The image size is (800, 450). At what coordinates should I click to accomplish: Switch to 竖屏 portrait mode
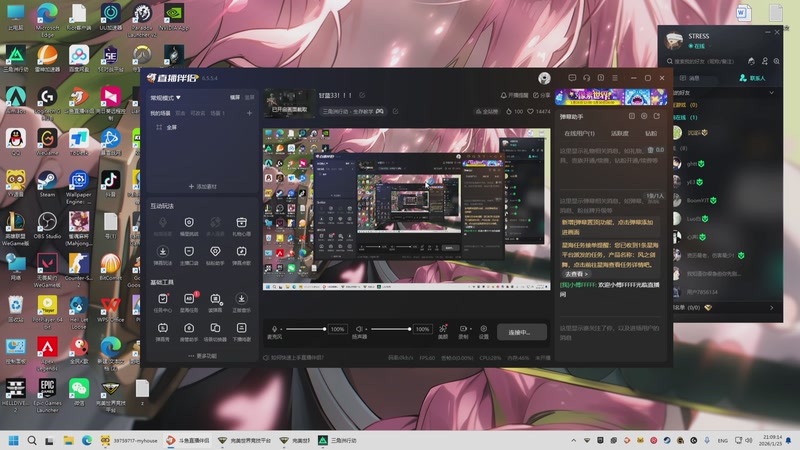(249, 97)
